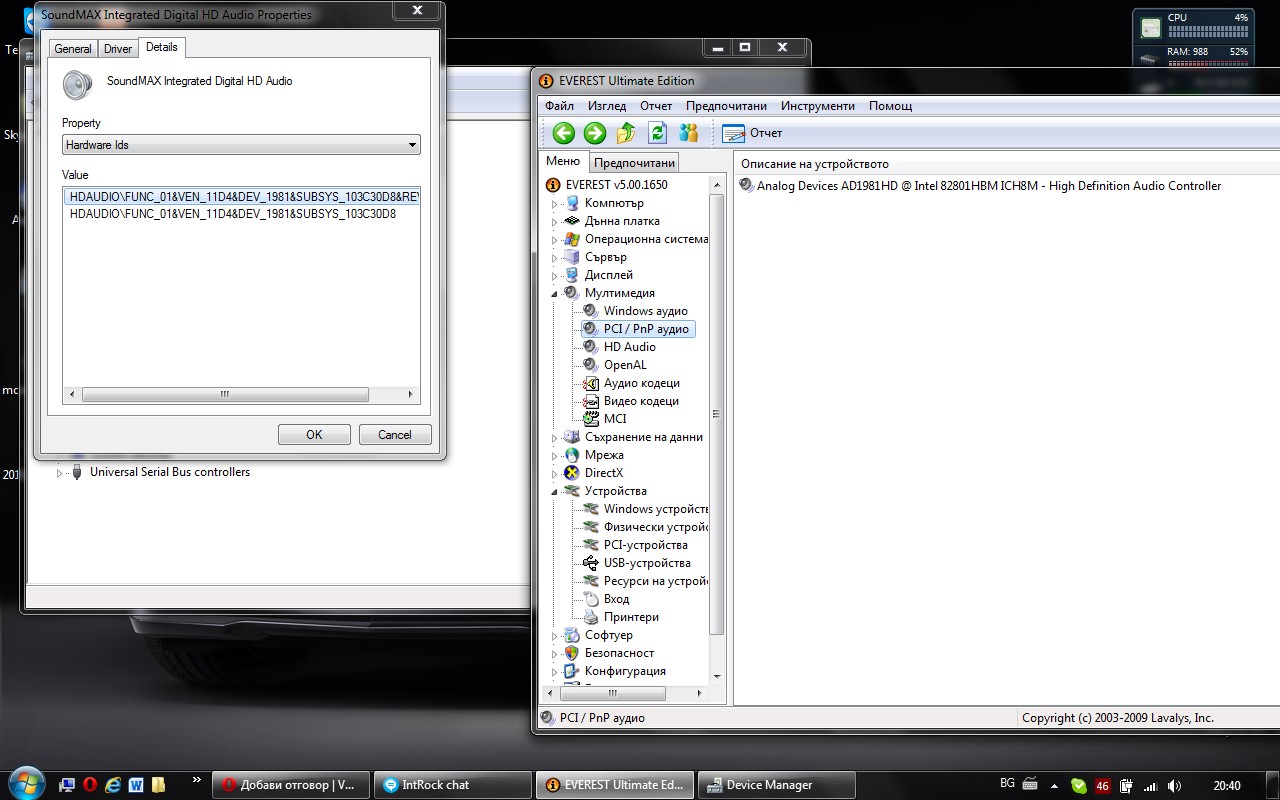Open the Помощ menu
Image resolution: width=1280 pixels, height=800 pixels.
[890, 106]
